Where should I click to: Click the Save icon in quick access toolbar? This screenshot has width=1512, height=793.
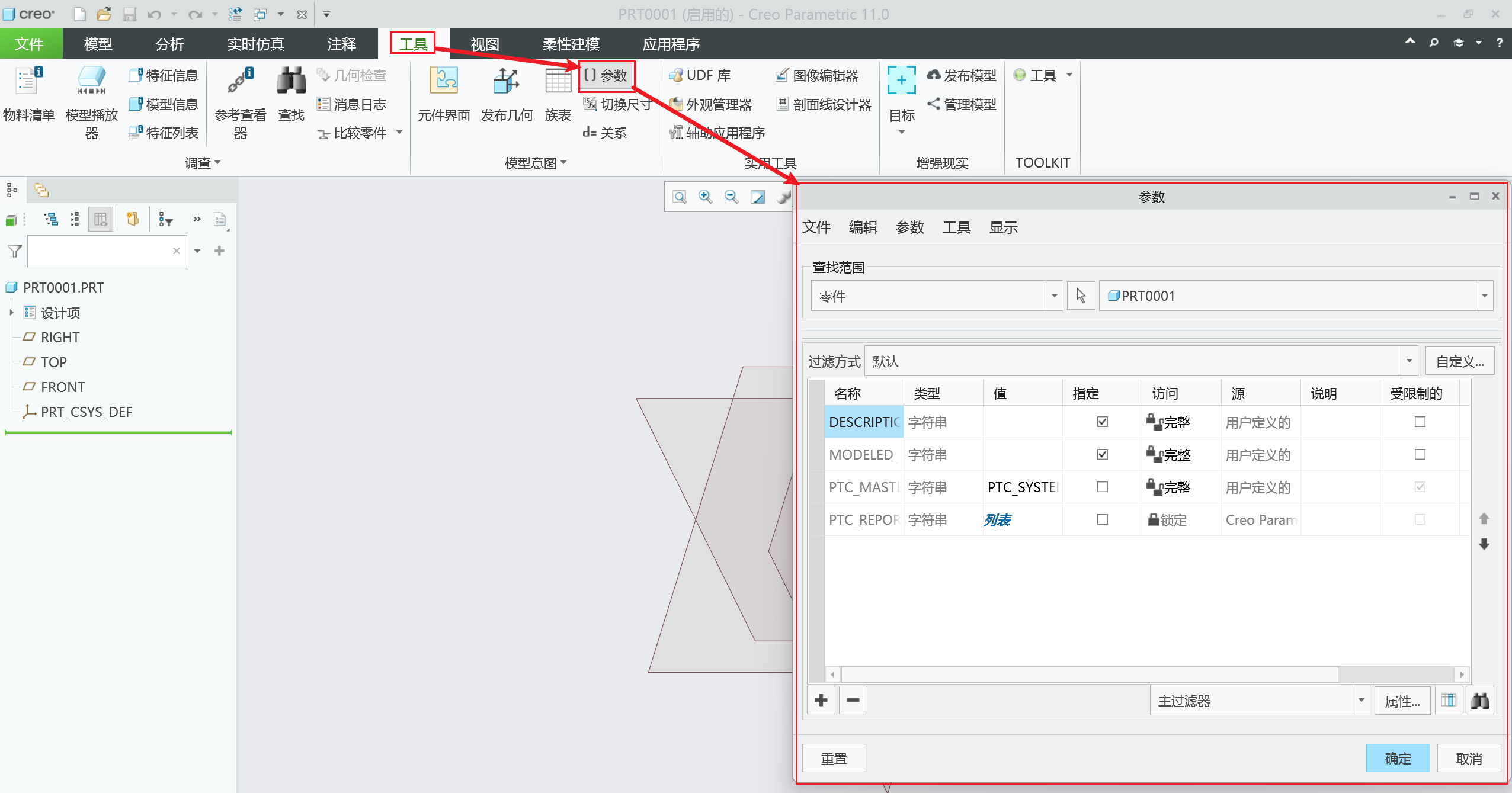click(130, 14)
